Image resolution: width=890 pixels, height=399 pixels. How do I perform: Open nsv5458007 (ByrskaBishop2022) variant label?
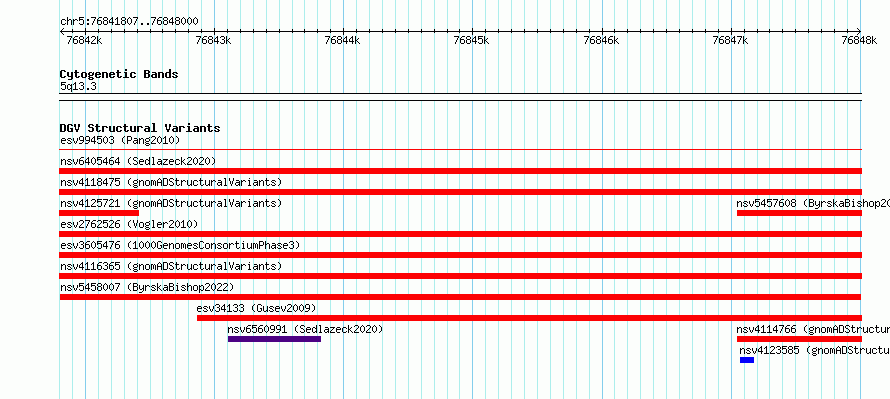coord(147,287)
